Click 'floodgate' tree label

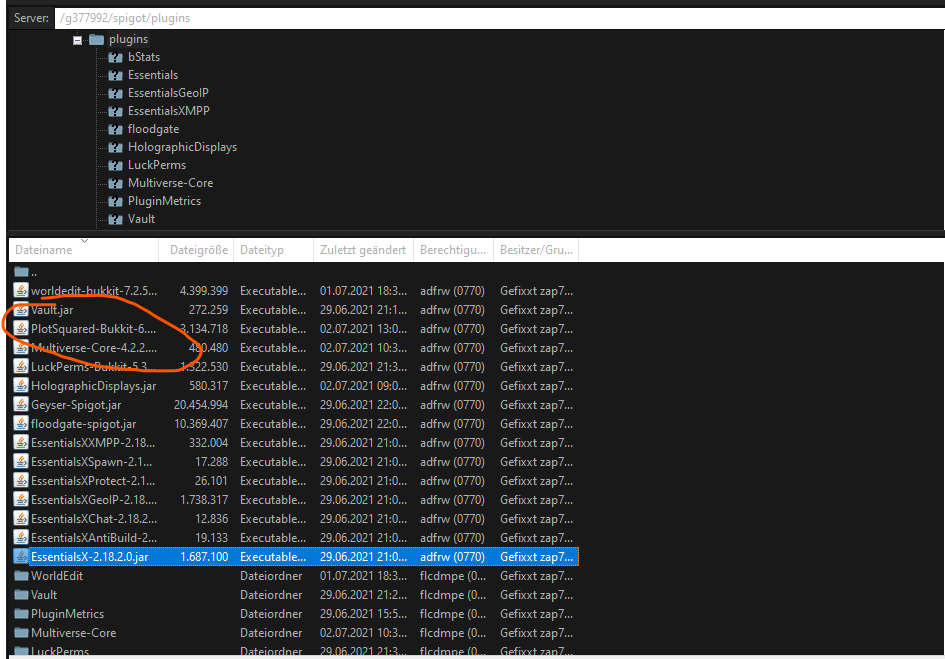tap(153, 129)
